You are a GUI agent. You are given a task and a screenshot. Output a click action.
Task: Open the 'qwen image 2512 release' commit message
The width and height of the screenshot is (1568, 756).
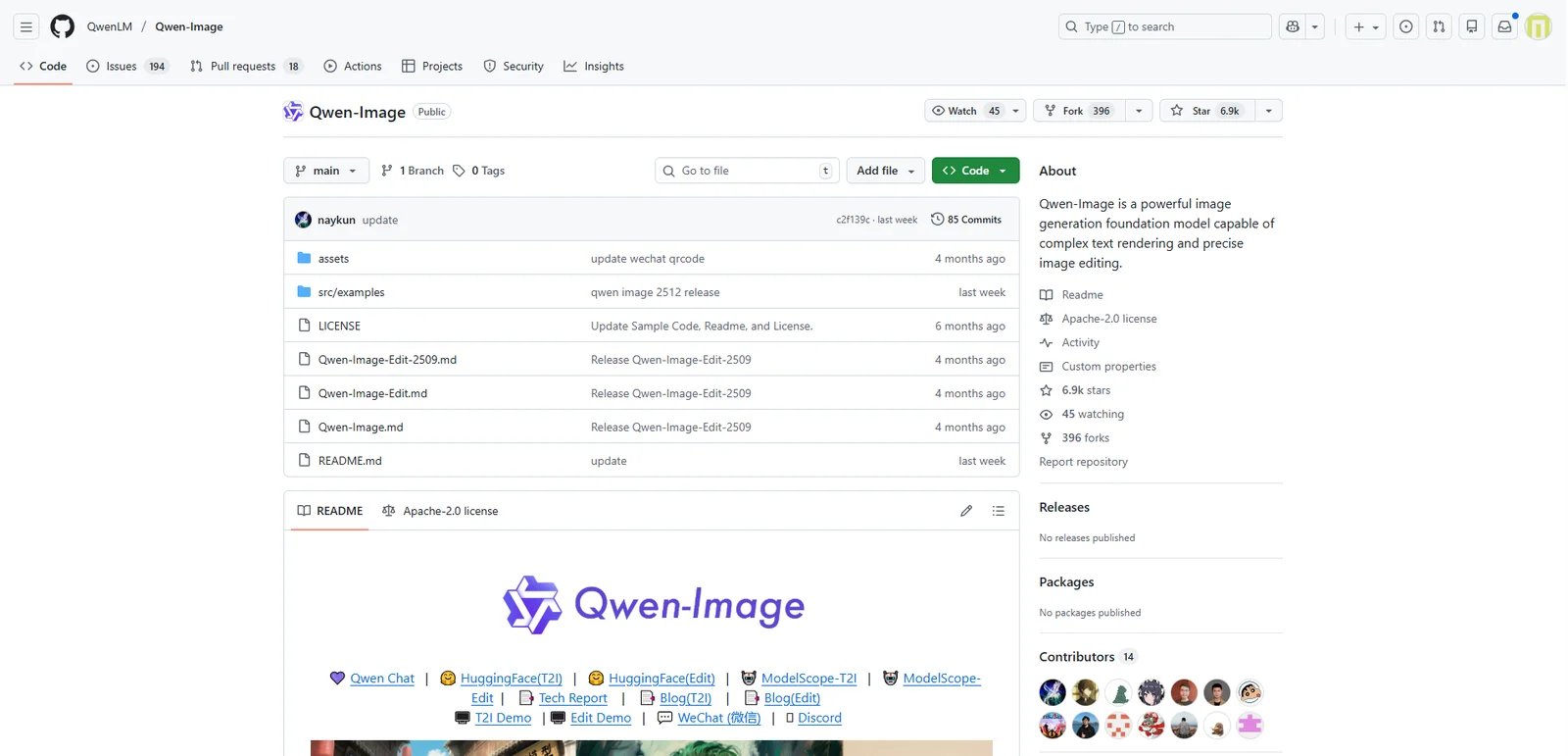[x=655, y=292]
